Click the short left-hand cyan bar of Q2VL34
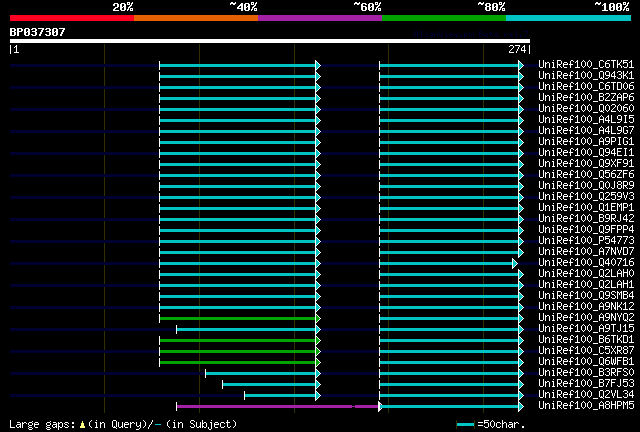The height and width of the screenshot is (432, 640). [280, 396]
